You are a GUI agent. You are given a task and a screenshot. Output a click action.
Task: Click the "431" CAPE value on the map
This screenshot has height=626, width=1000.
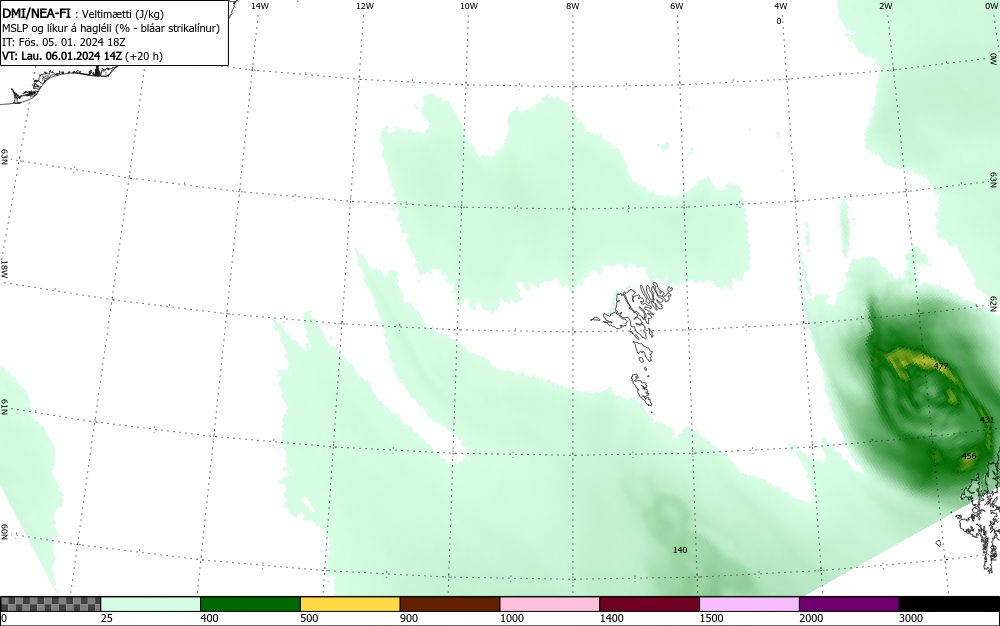point(987,420)
